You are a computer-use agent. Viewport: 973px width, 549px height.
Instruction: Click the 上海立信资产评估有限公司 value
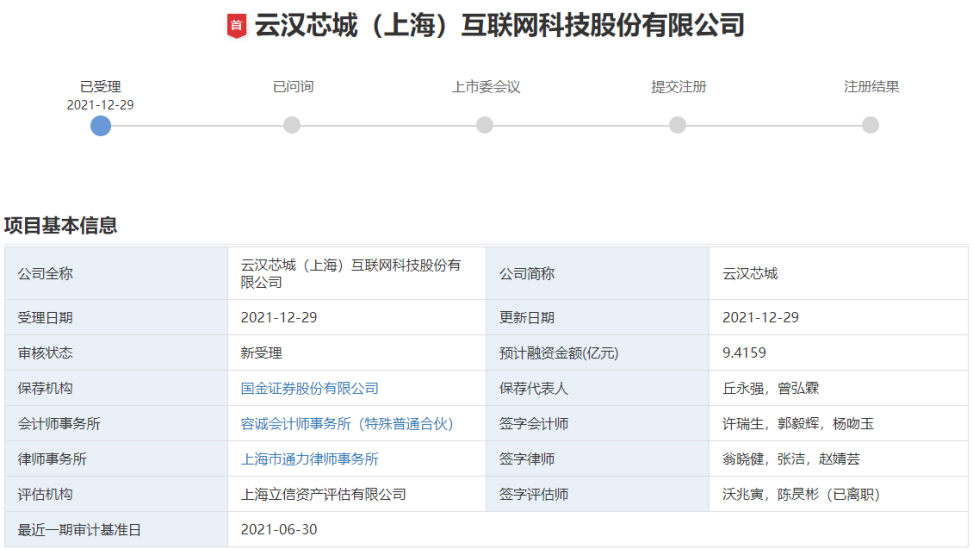click(323, 494)
